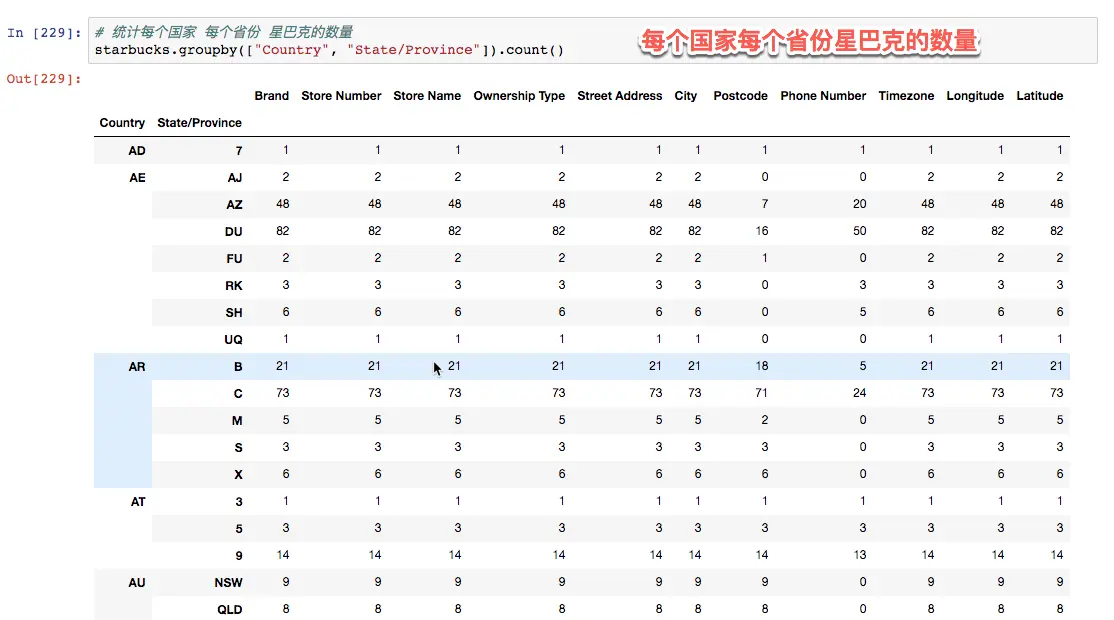Click the Country index header
1114x620 pixels.
pyautogui.click(x=122, y=123)
